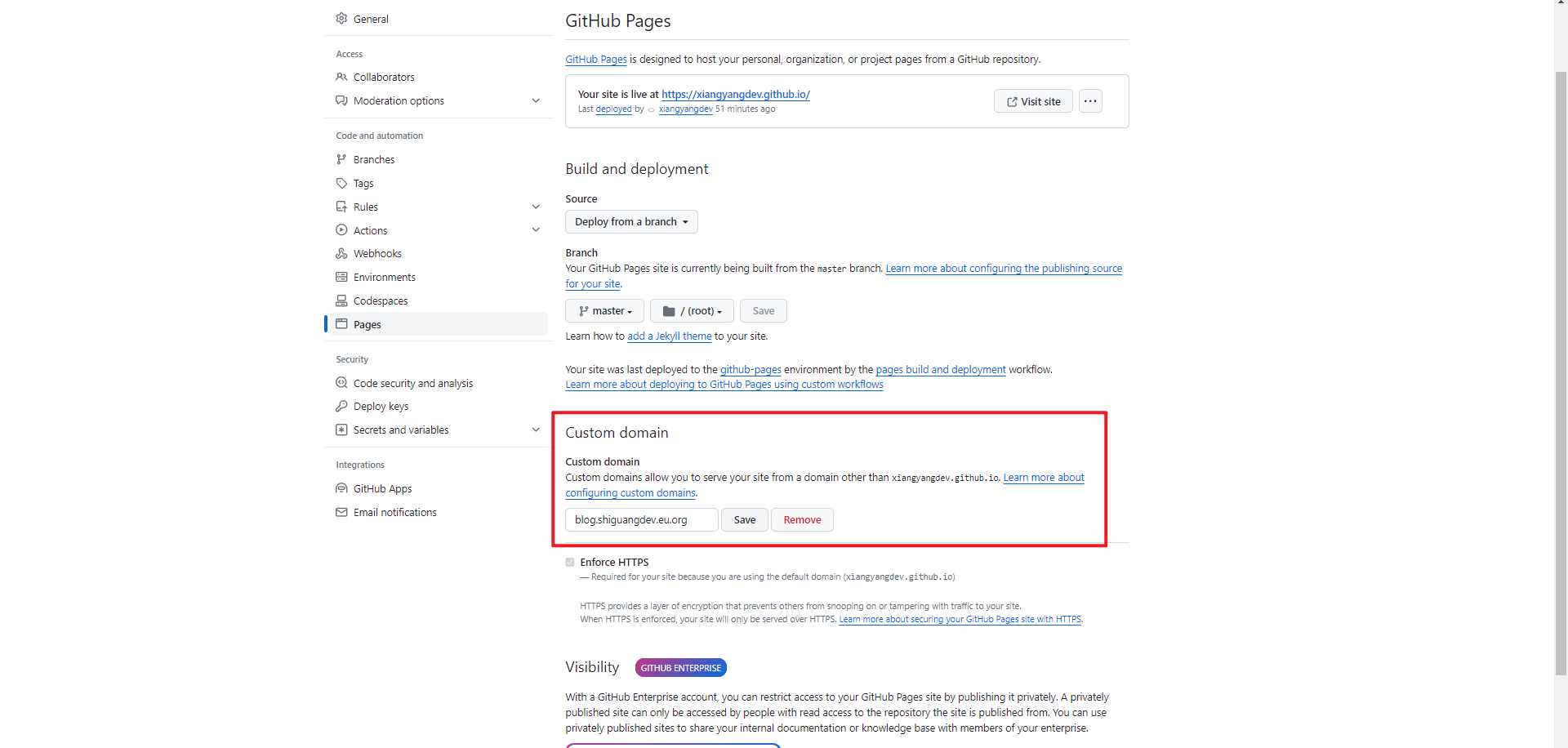This screenshot has height=748, width=1568.
Task: Click Save next to the custom domain field
Action: [x=745, y=520]
